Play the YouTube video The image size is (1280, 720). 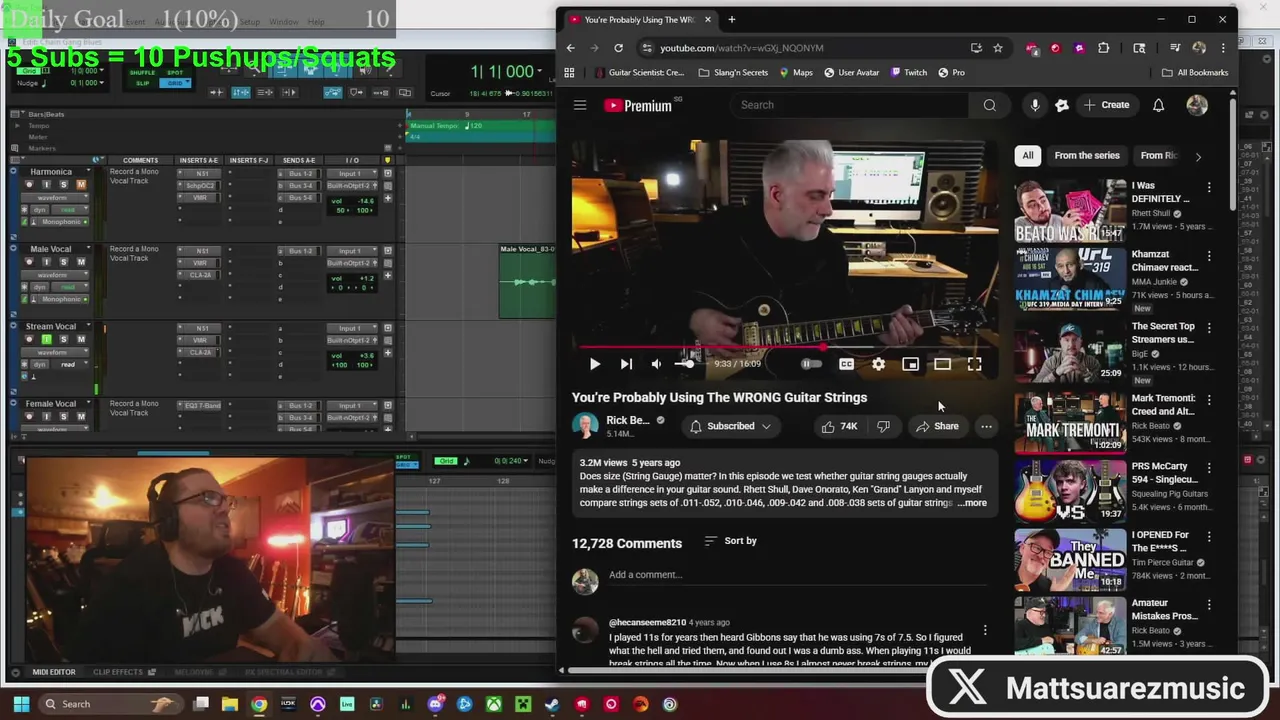tap(594, 364)
